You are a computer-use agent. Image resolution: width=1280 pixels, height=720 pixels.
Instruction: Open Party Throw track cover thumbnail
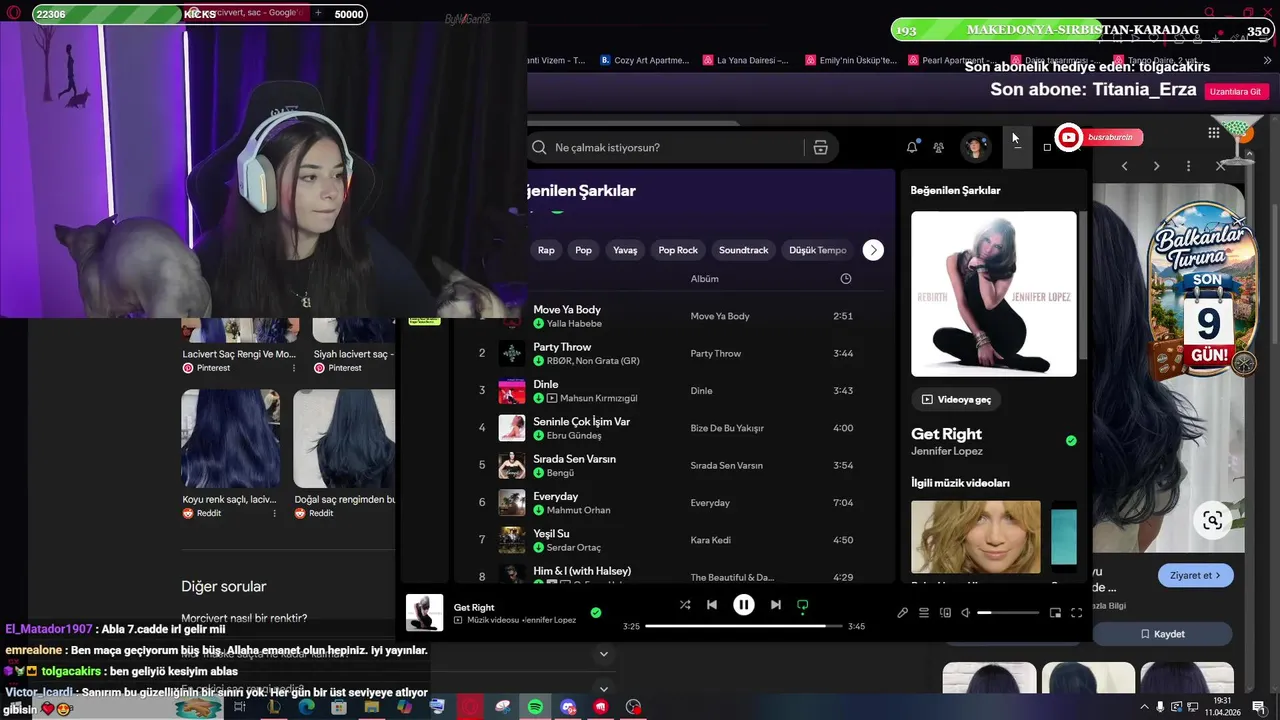[512, 354]
